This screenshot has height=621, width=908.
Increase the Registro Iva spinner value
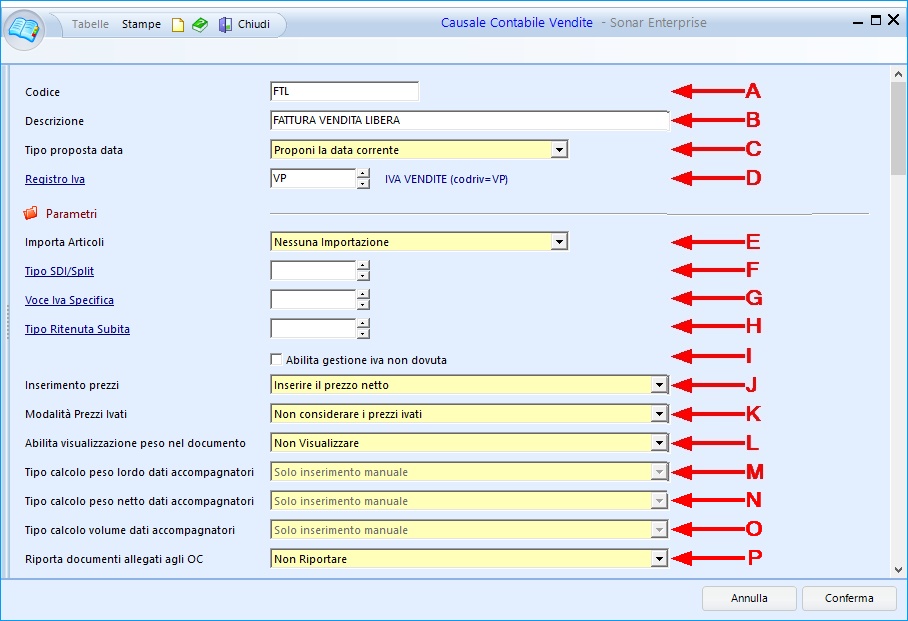363,173
